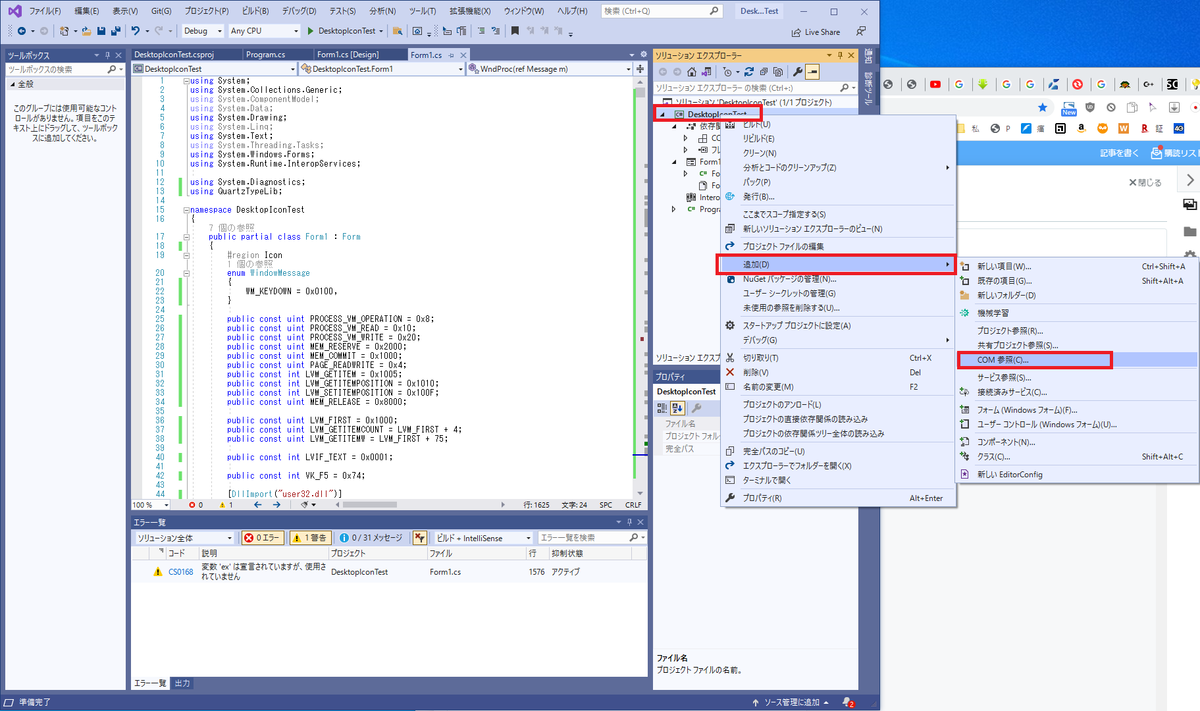Open the ファイル(F) menu

pyautogui.click(x=46, y=10)
